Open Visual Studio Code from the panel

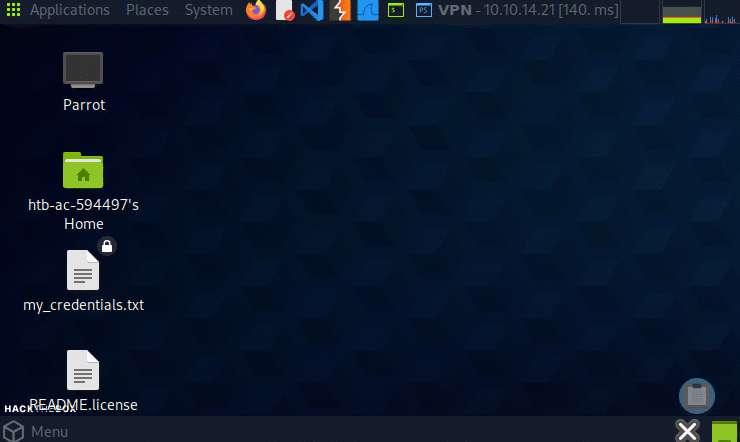click(310, 10)
